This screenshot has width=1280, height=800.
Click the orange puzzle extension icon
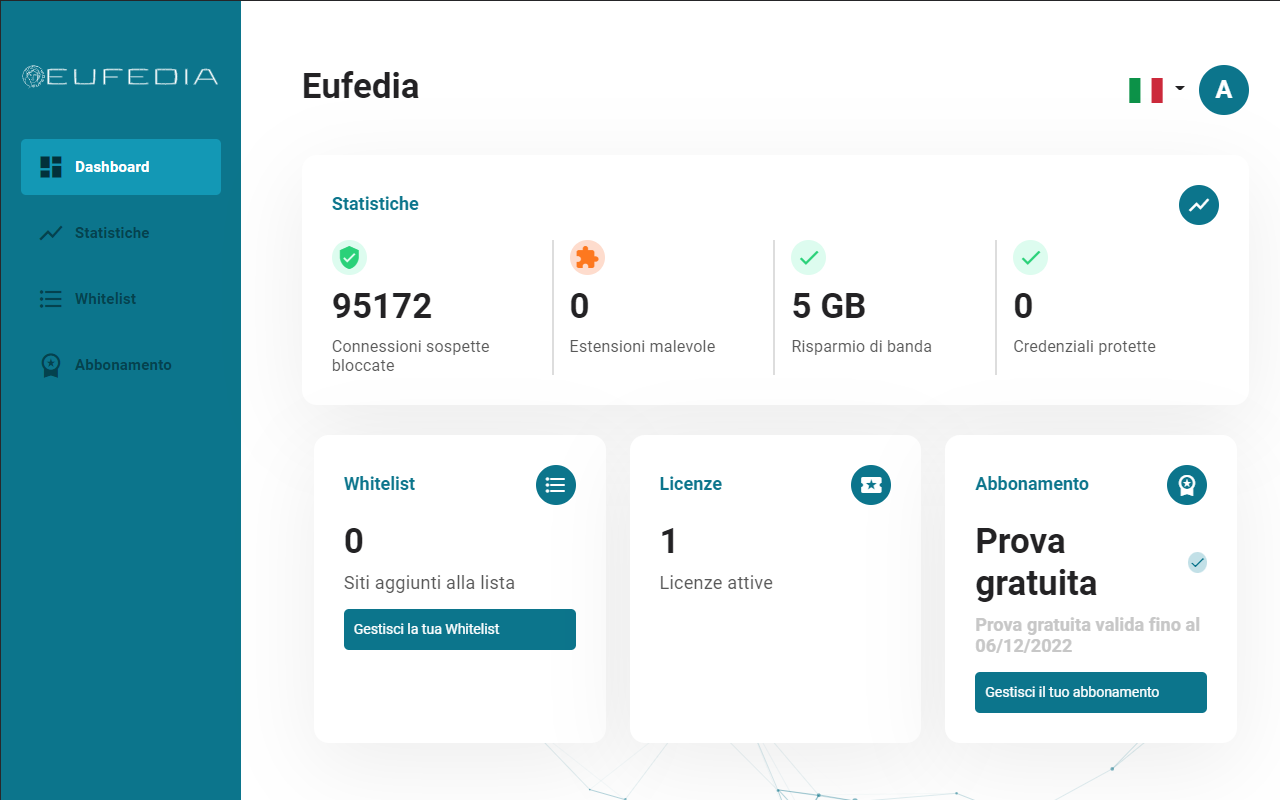coord(587,258)
